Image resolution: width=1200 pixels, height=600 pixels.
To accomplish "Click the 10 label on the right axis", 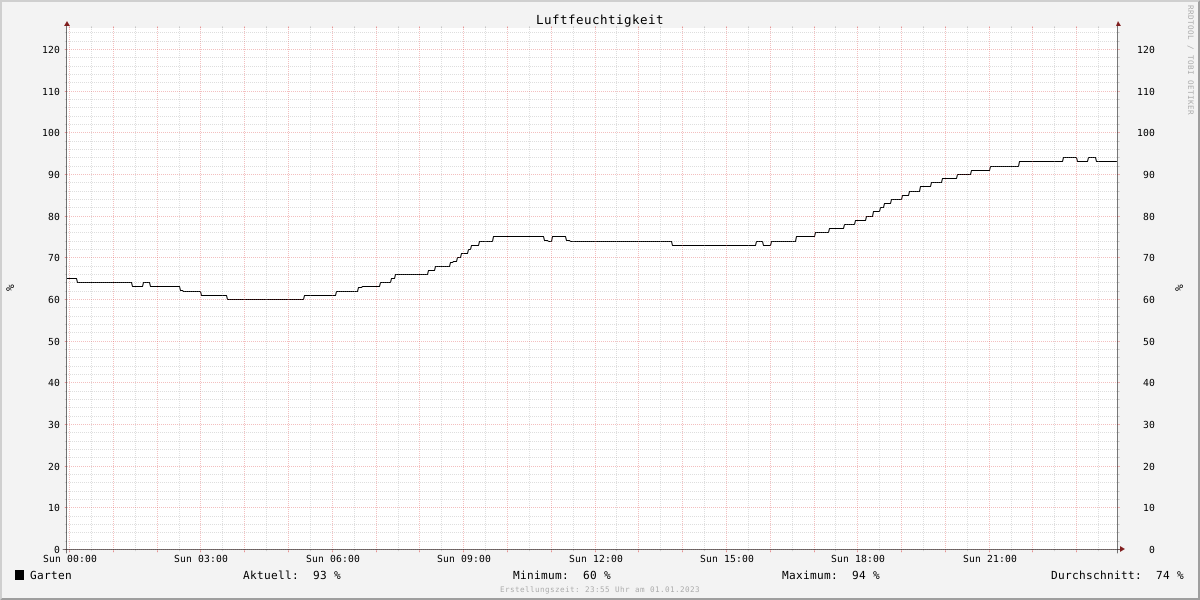I will click(x=1149, y=508).
